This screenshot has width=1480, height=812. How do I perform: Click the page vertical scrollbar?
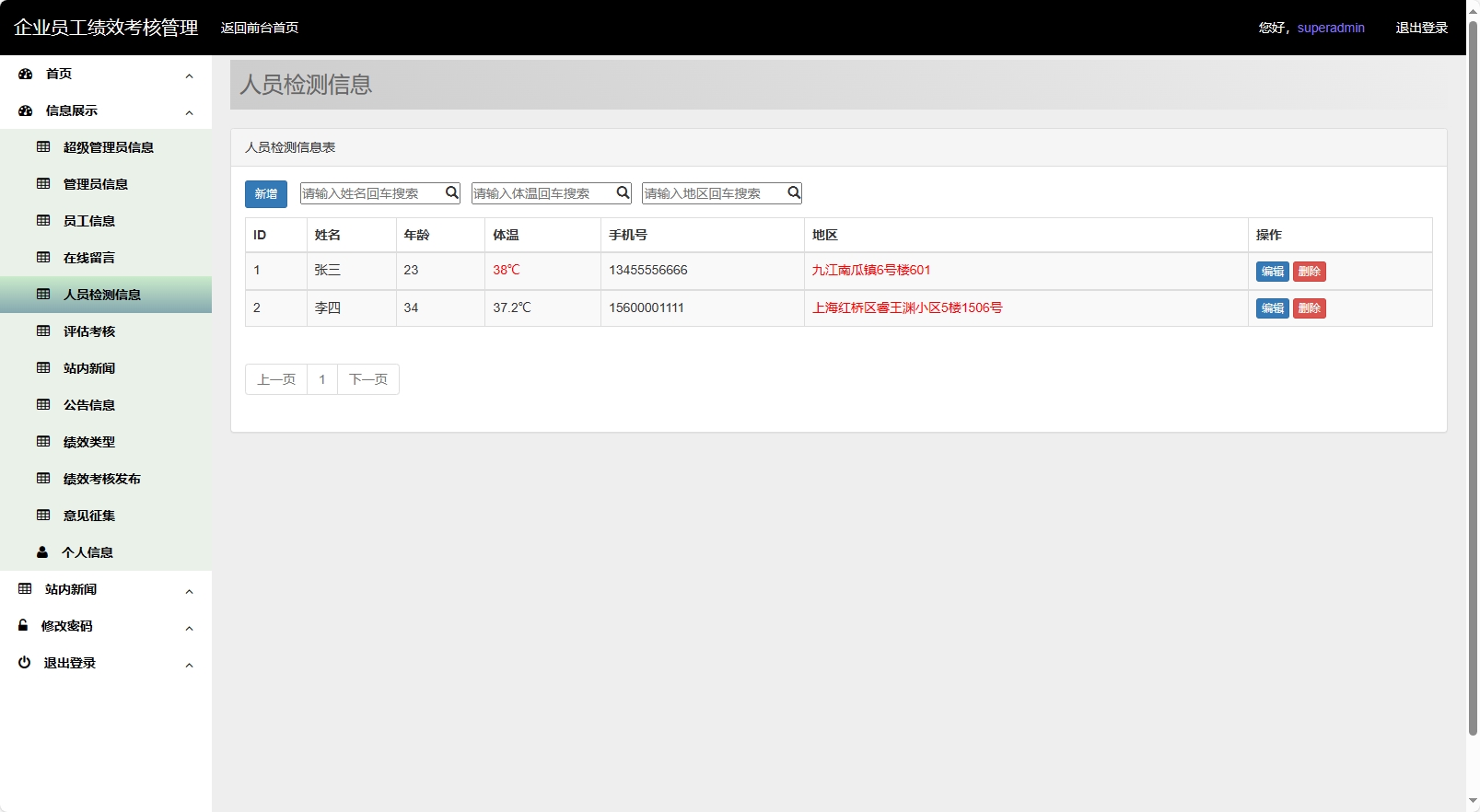click(1473, 377)
